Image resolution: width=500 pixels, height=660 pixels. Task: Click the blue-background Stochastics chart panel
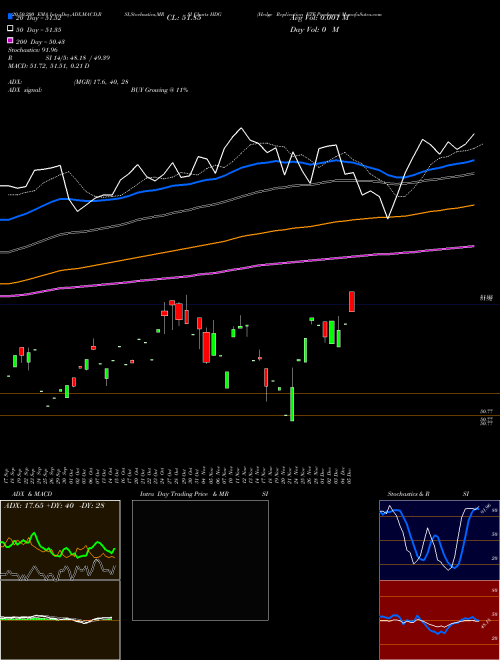pos(439,540)
